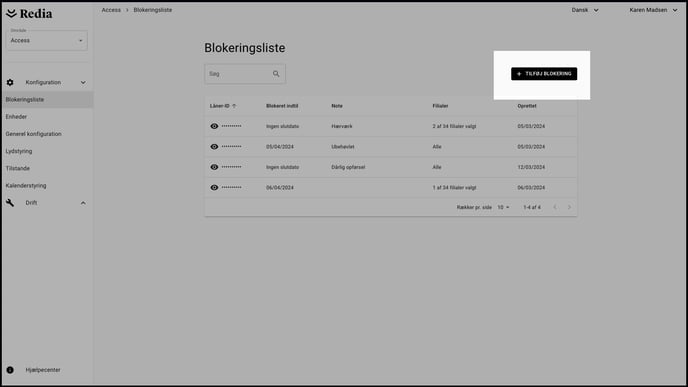Click the Redia logo

(29, 14)
